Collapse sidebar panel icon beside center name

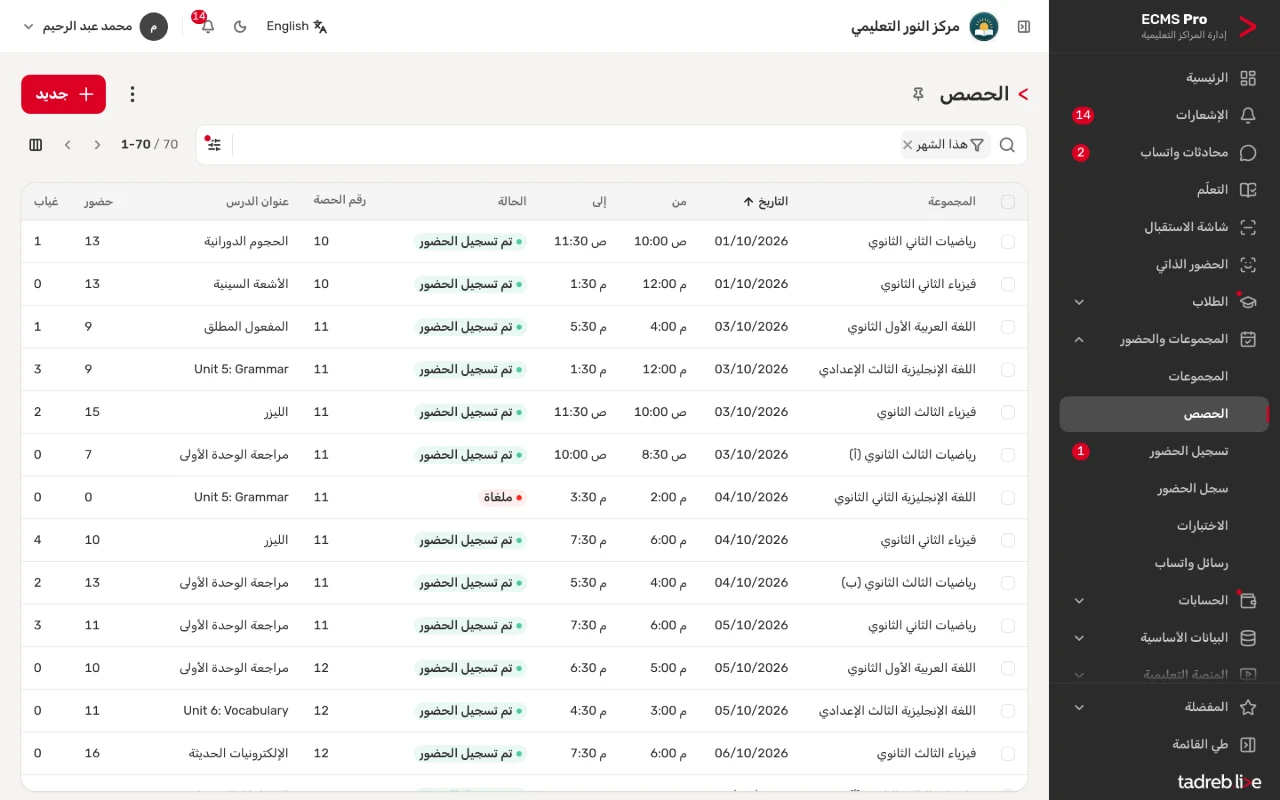point(1023,27)
